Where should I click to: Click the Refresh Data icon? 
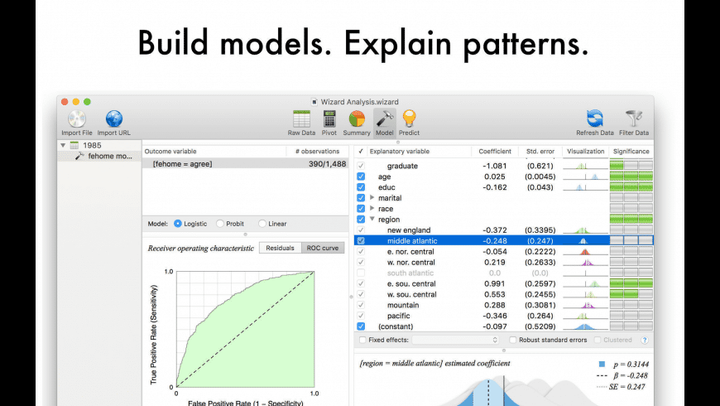[595, 119]
